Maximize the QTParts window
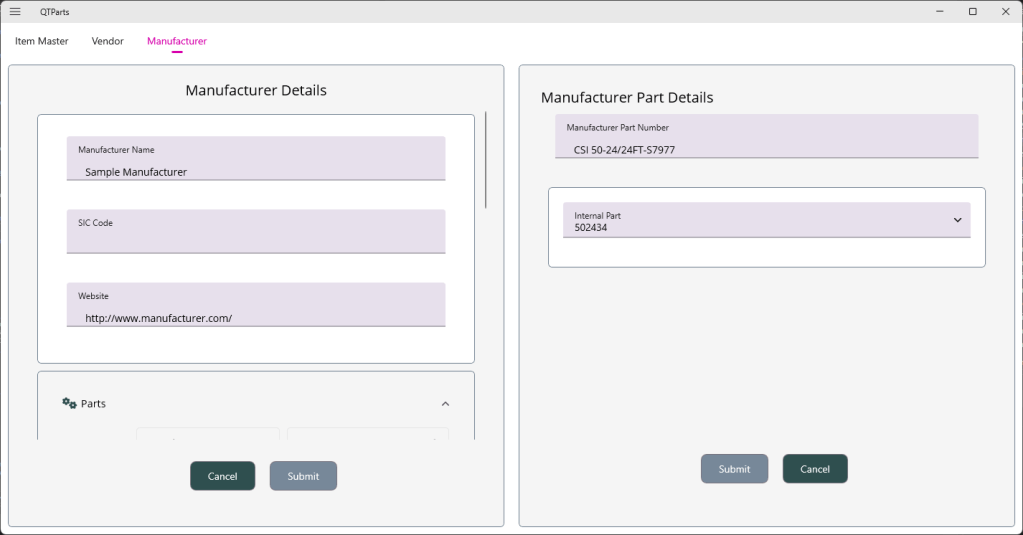Viewport: 1023px width, 535px height. 972,12
